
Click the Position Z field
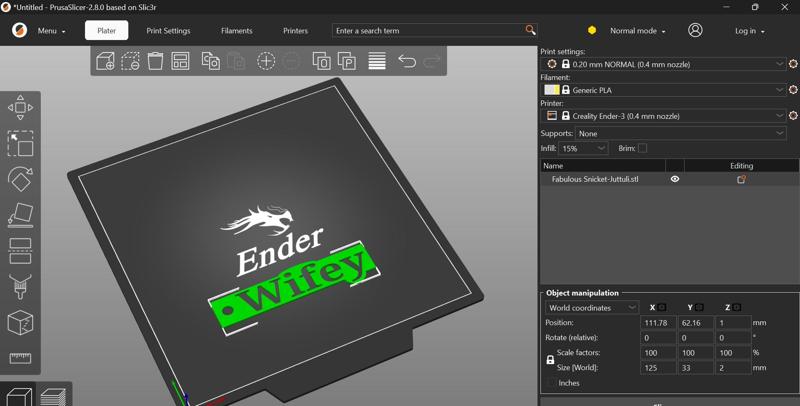pos(733,322)
